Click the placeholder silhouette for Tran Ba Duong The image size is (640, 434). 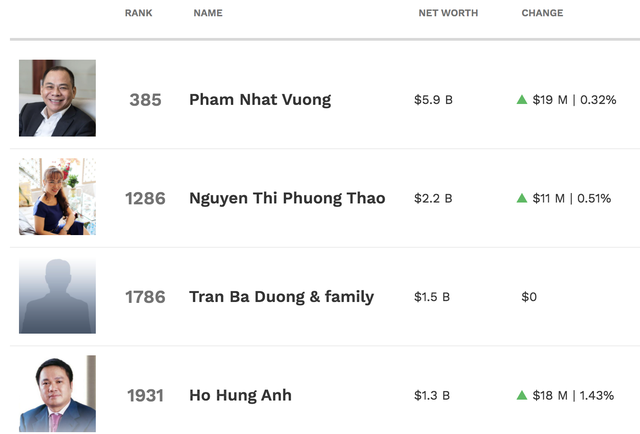coord(58,295)
